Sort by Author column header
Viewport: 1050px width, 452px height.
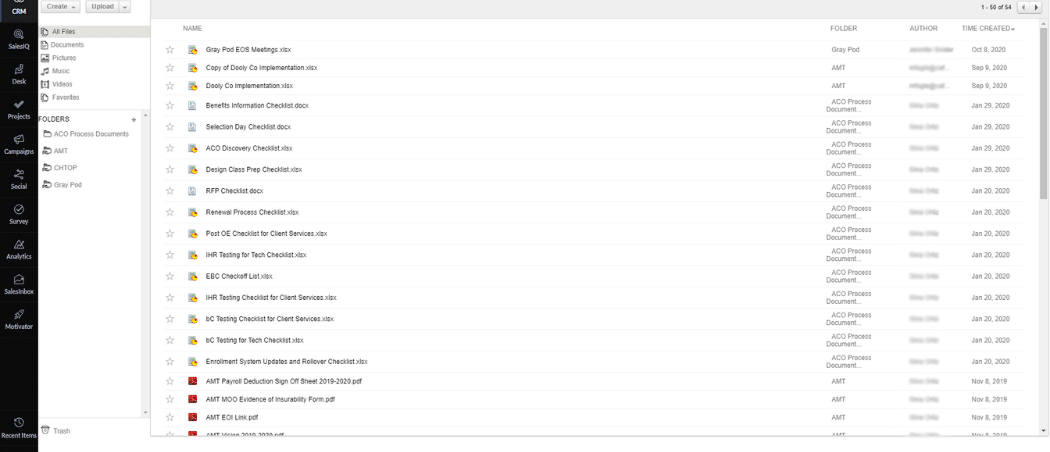[x=923, y=29]
